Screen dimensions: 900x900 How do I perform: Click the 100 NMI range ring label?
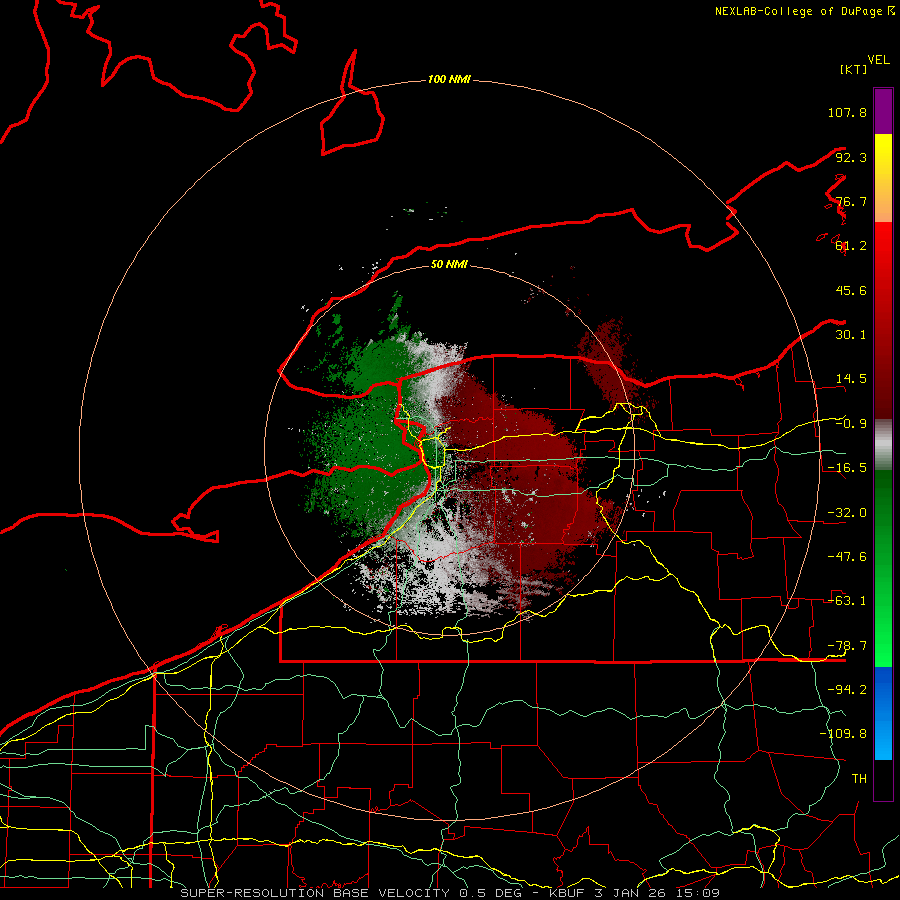449,79
